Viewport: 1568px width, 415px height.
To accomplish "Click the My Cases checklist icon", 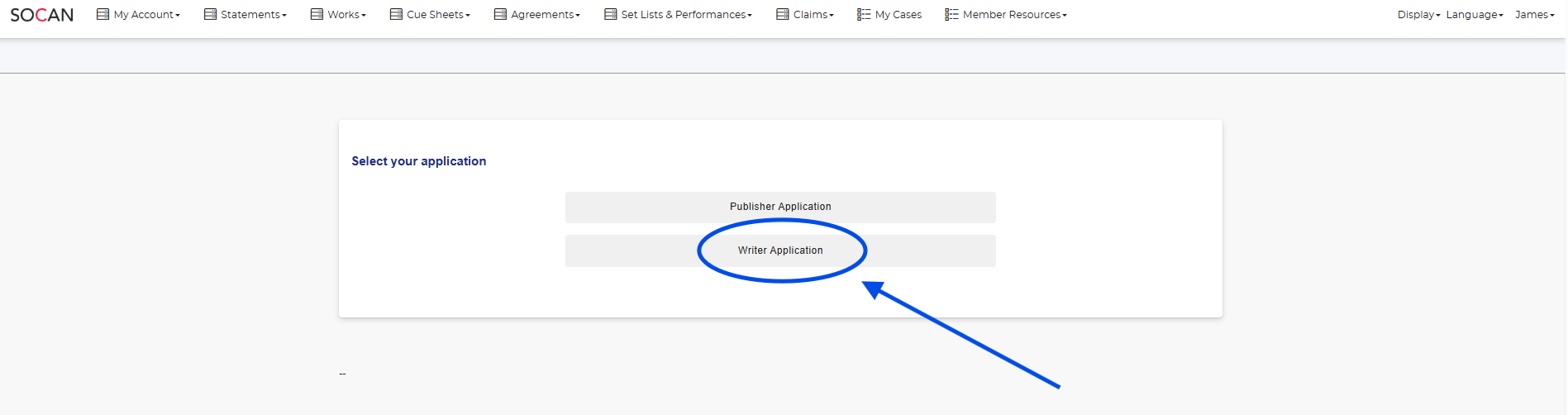I will pos(864,14).
